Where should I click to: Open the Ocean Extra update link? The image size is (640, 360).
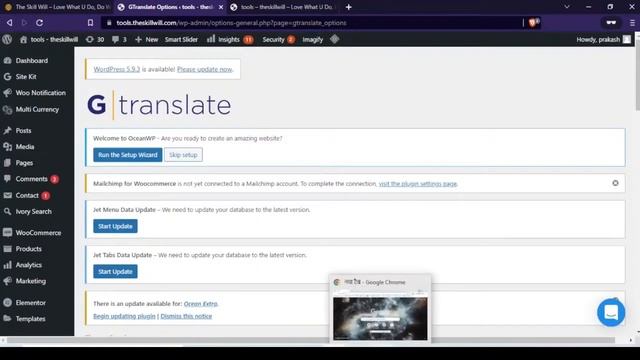click(x=200, y=304)
